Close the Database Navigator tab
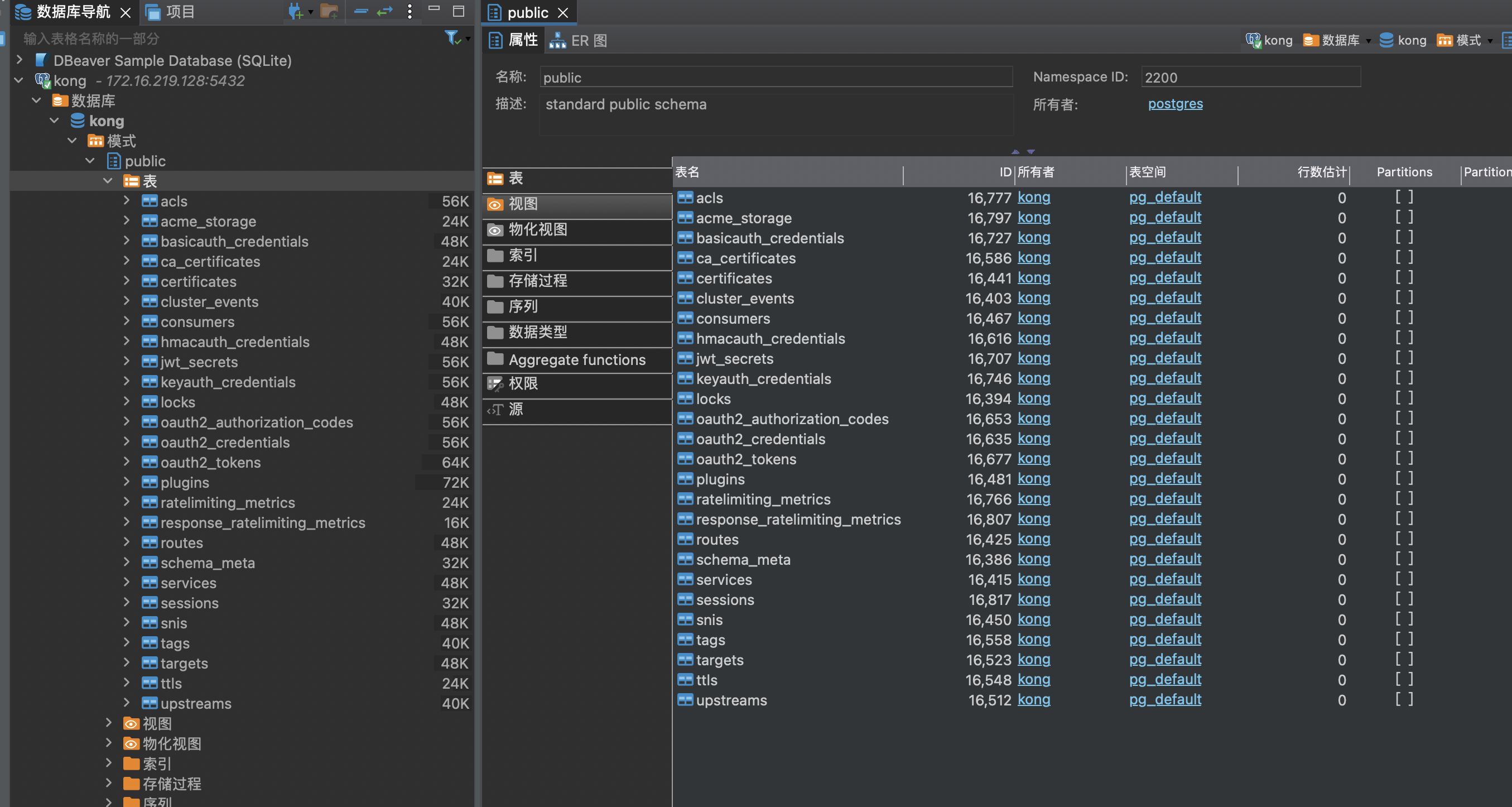Screen dimensions: 1512x807 click(x=125, y=12)
